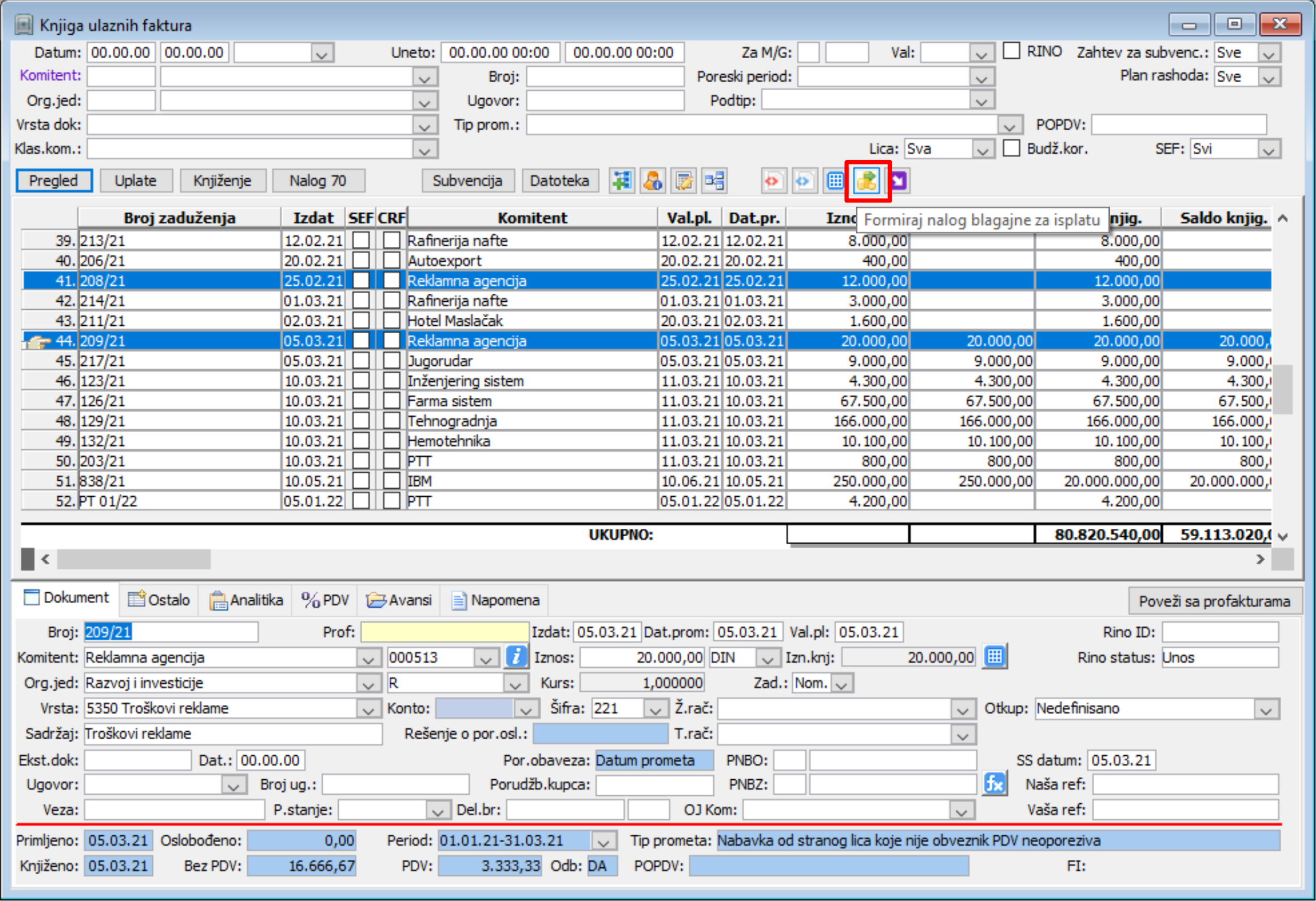The width and height of the screenshot is (1316, 901).
Task: Open the Poreski period dropdown
Action: [982, 77]
